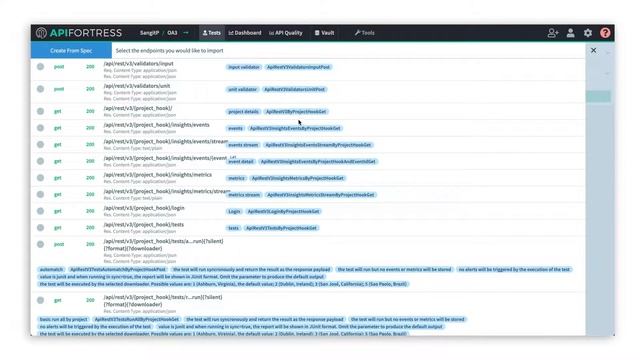Select the insights/metrics endpoint toggle
This screenshot has width=640, height=360.
point(40,178)
